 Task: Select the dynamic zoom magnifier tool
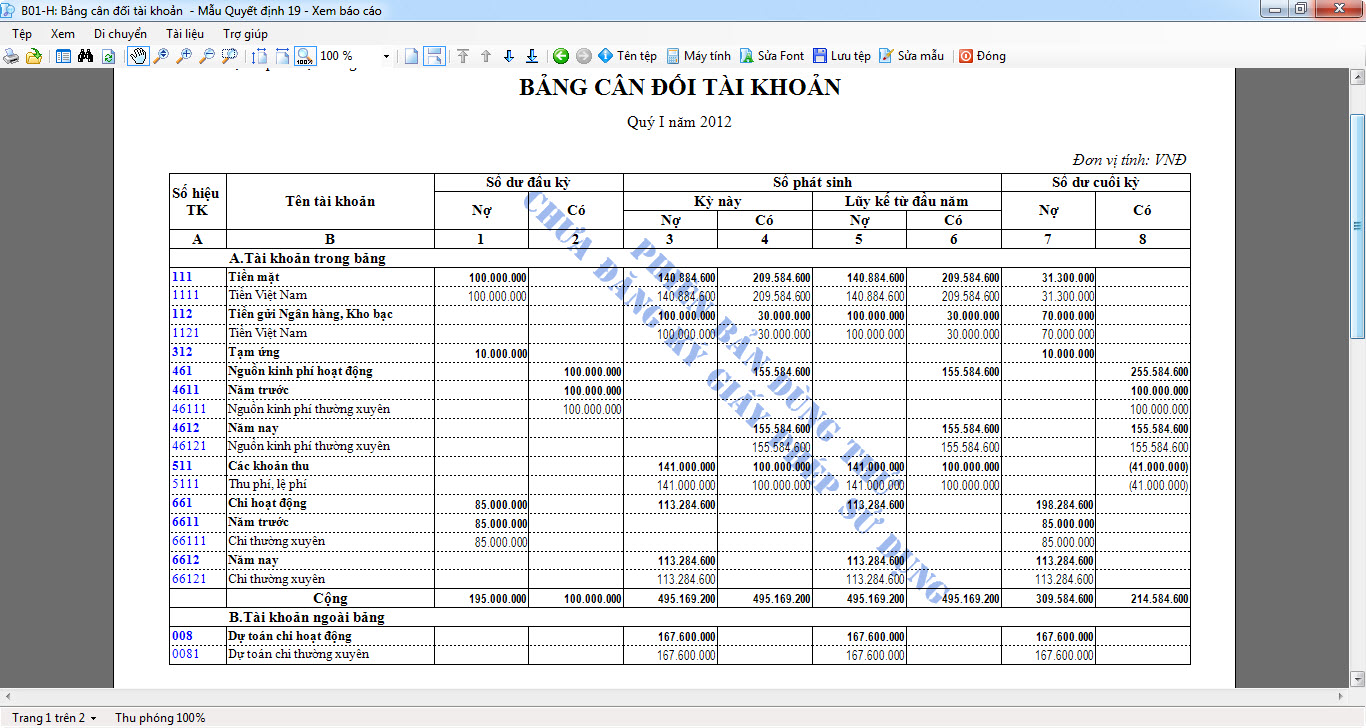pos(160,56)
